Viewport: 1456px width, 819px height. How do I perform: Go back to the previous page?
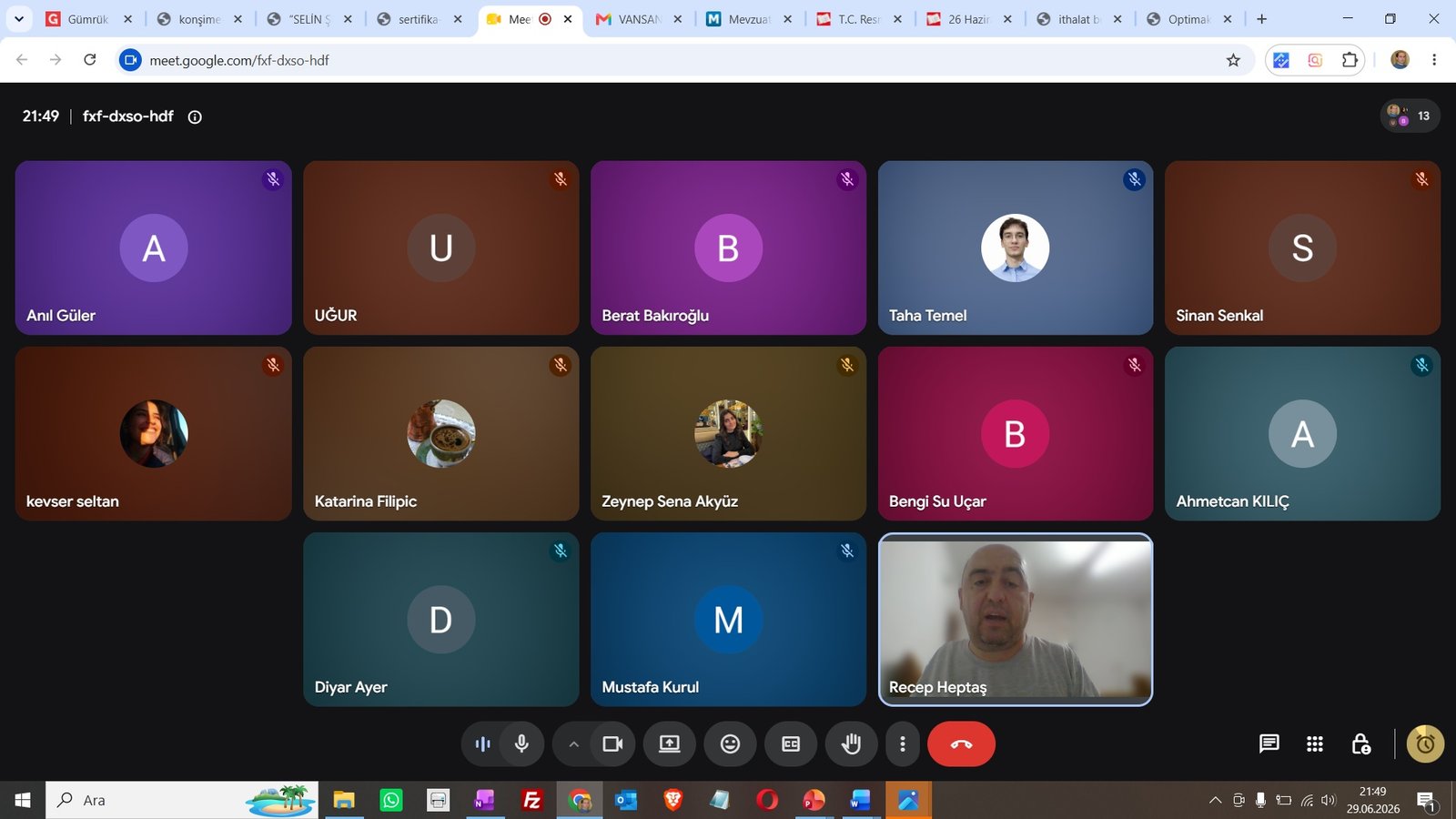click(x=22, y=60)
